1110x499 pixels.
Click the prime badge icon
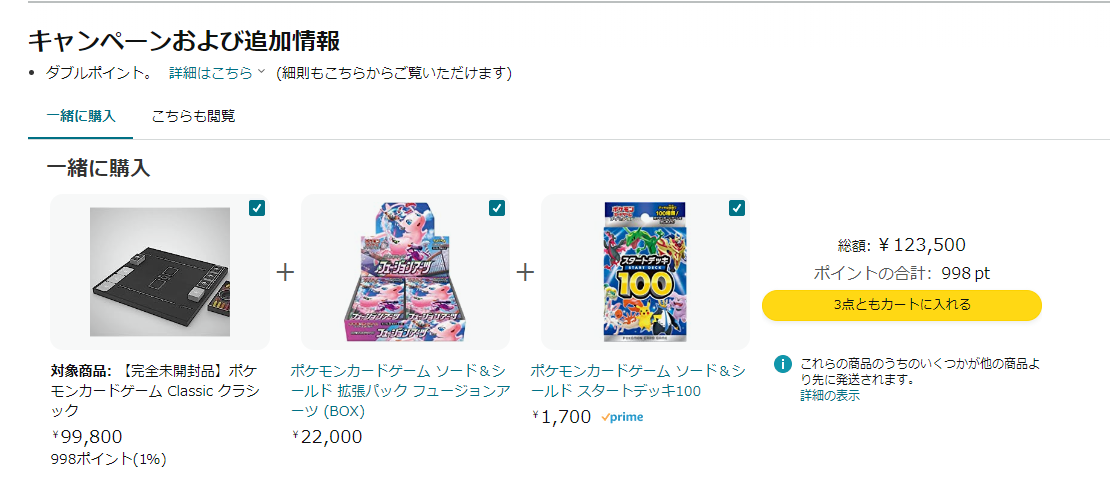click(622, 417)
